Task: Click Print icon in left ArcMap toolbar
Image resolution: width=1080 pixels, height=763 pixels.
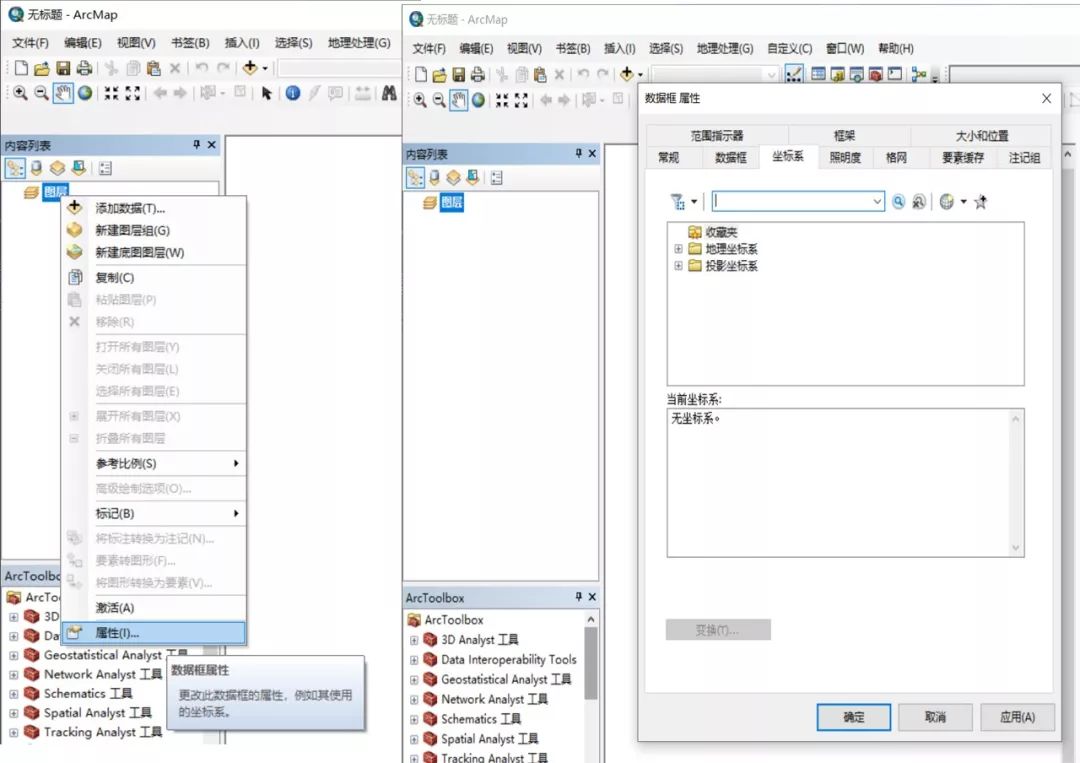Action: point(84,67)
